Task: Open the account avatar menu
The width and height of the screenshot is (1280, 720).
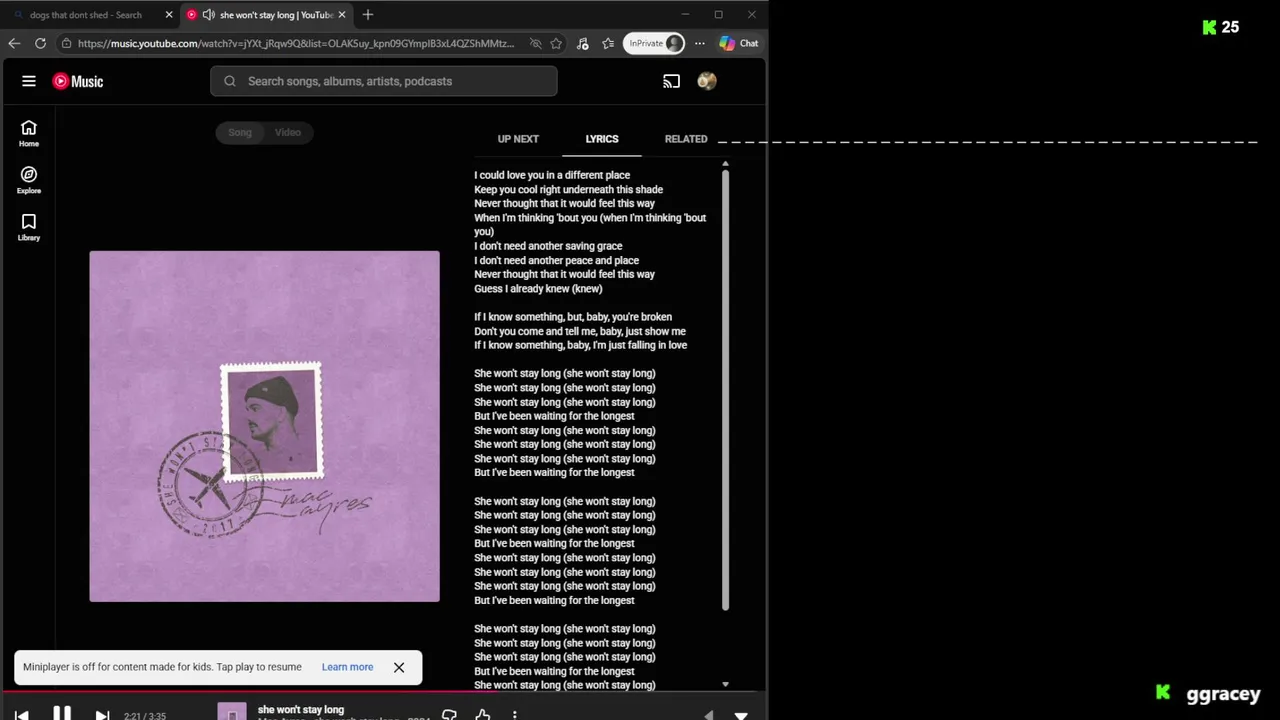Action: [x=707, y=81]
